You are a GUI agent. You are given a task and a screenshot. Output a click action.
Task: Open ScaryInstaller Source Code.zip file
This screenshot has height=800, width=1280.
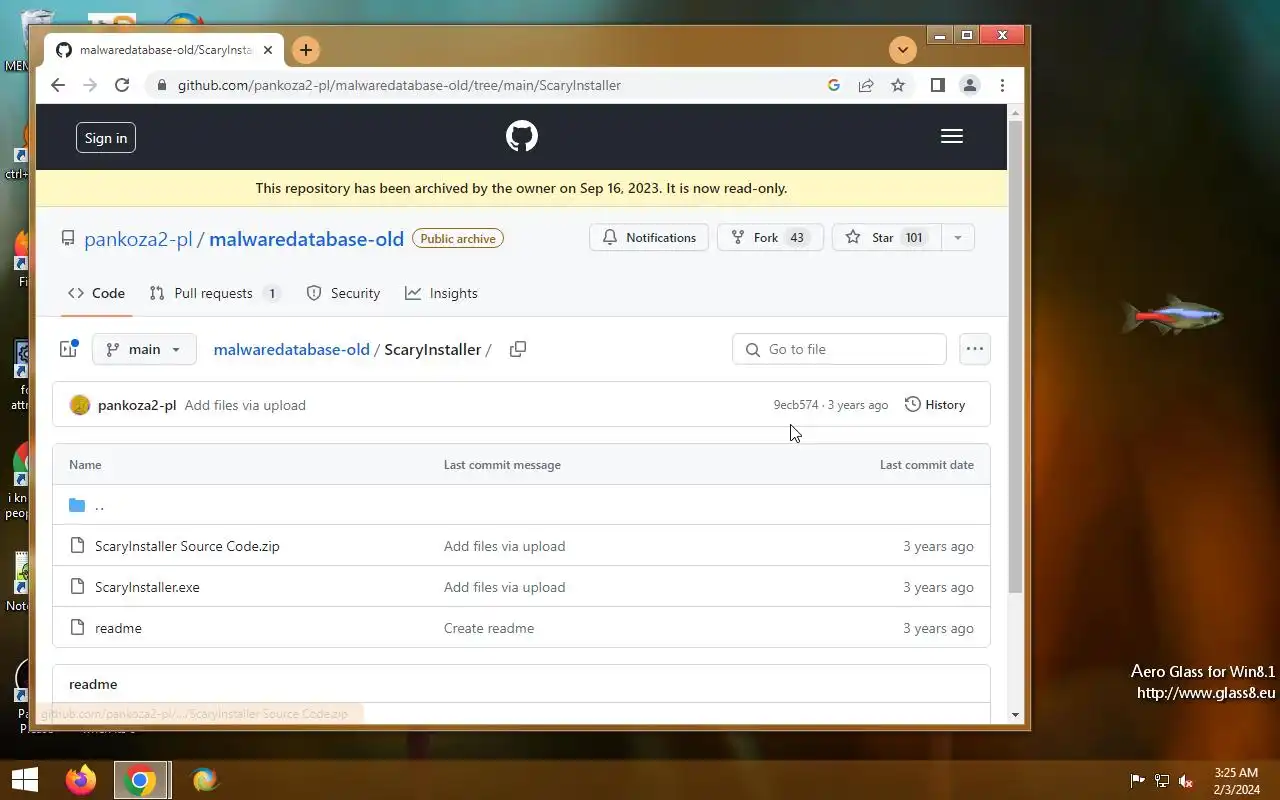click(187, 546)
